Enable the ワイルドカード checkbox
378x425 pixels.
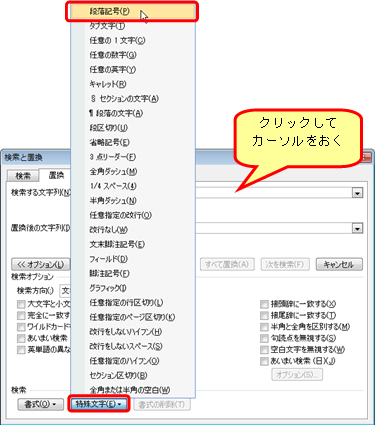click(x=21, y=327)
